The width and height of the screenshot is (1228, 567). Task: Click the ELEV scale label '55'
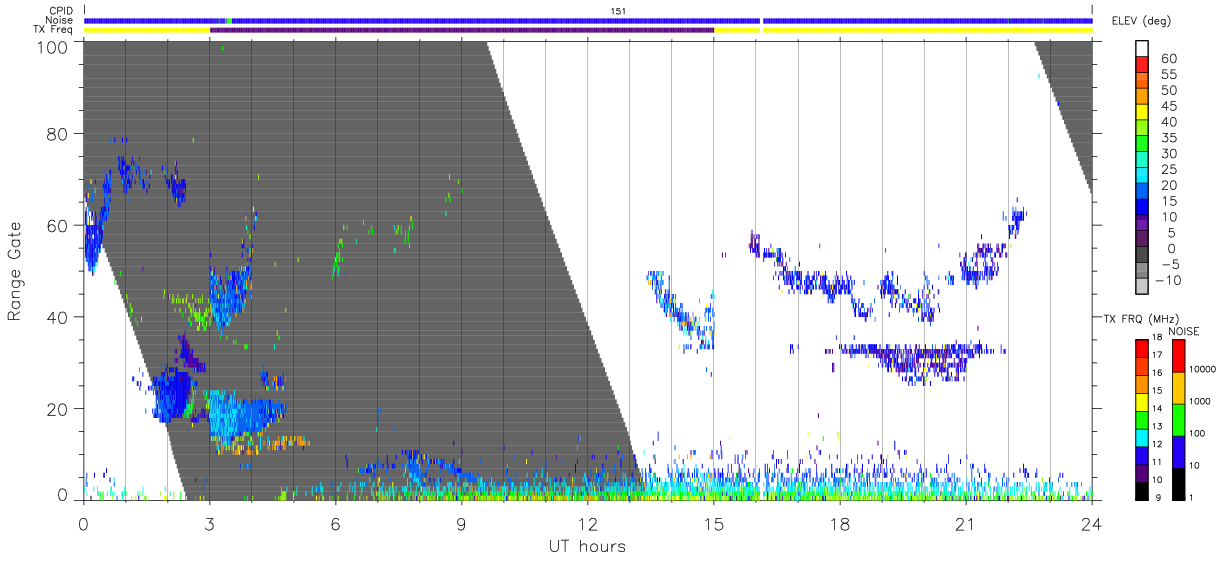coord(1167,75)
